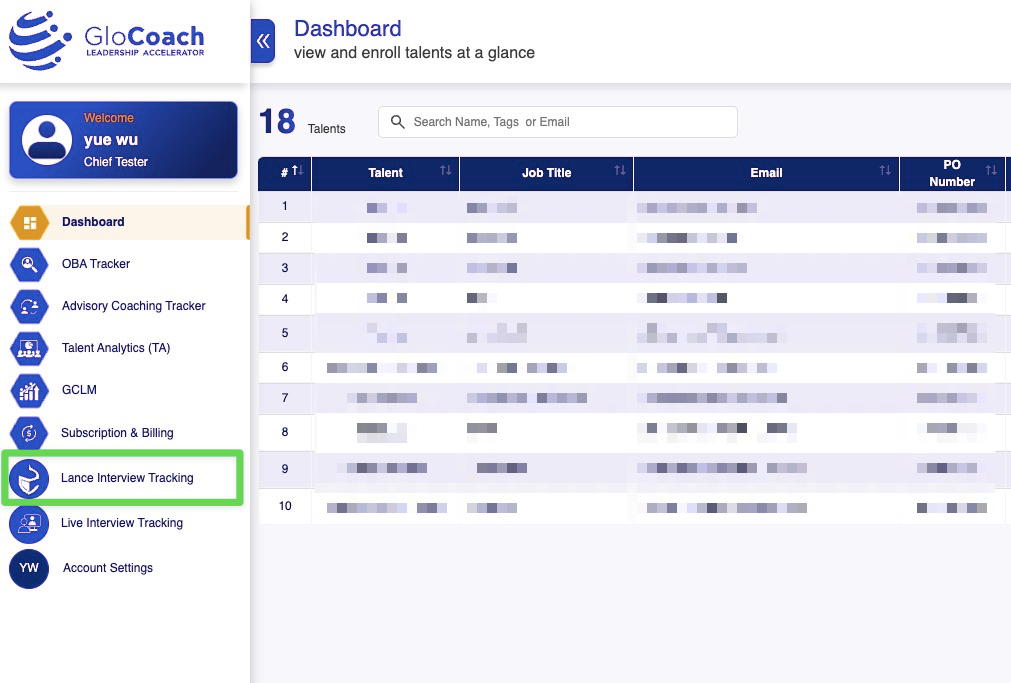The height and width of the screenshot is (683, 1011).
Task: Click the PO Number column header
Action: pyautogui.click(x=952, y=173)
